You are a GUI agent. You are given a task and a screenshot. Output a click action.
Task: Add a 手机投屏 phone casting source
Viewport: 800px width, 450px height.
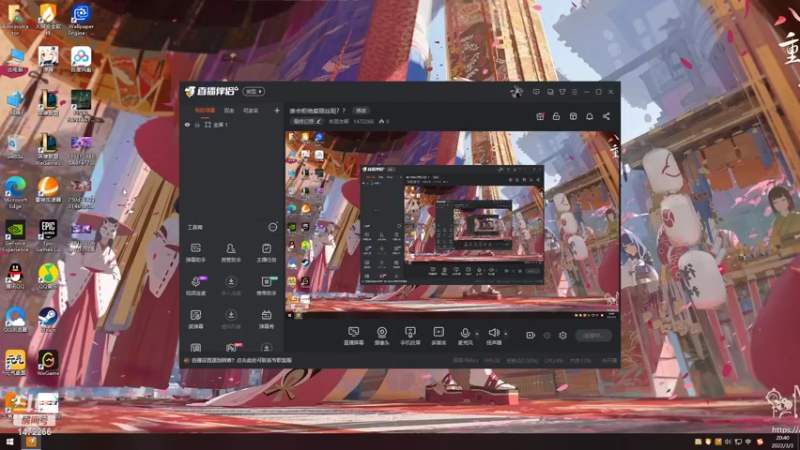(410, 336)
